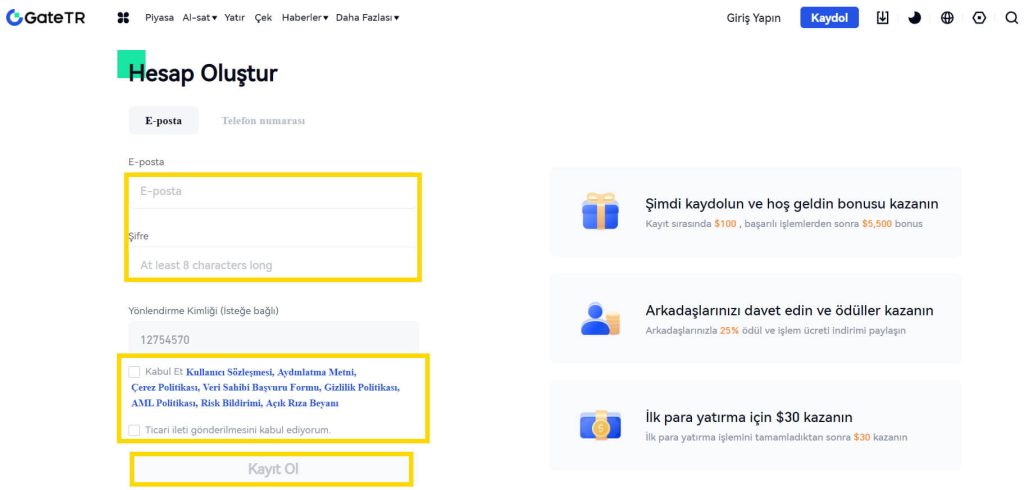Focus the Yönlendirme Kimliği field
1024x490 pixels.
pos(274,339)
